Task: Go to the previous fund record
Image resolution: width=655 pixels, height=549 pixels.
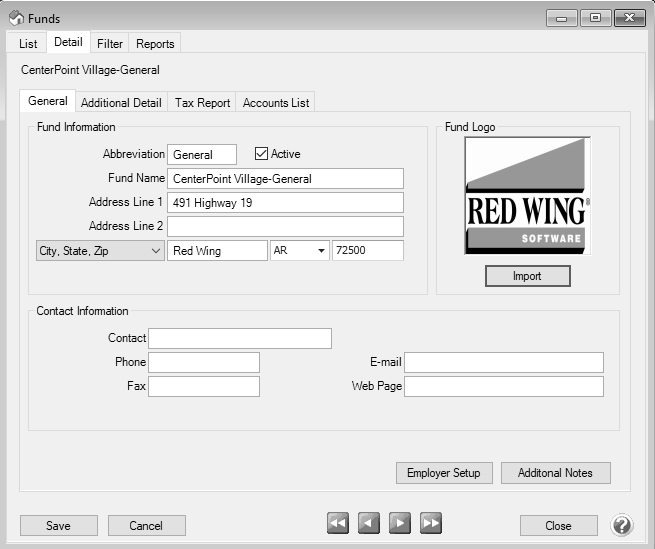Action: tap(369, 524)
